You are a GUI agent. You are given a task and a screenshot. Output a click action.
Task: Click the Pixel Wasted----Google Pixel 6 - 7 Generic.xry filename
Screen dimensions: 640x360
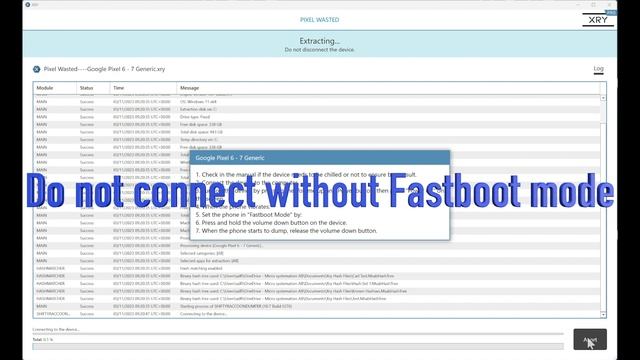click(x=104, y=69)
